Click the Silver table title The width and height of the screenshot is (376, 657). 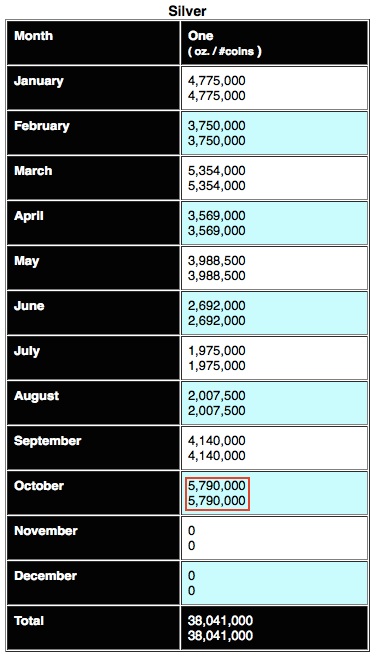[187, 10]
